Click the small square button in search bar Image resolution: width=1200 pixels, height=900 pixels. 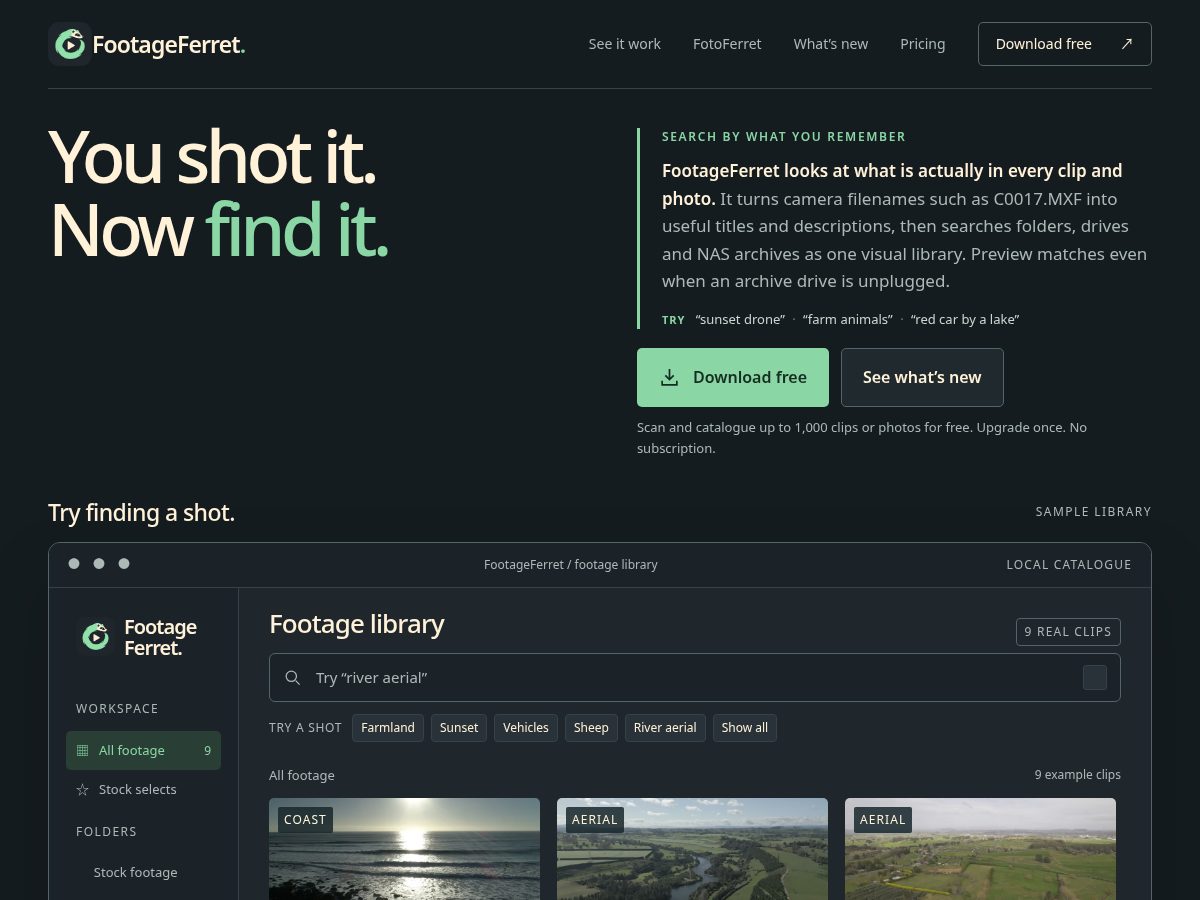(x=1095, y=678)
